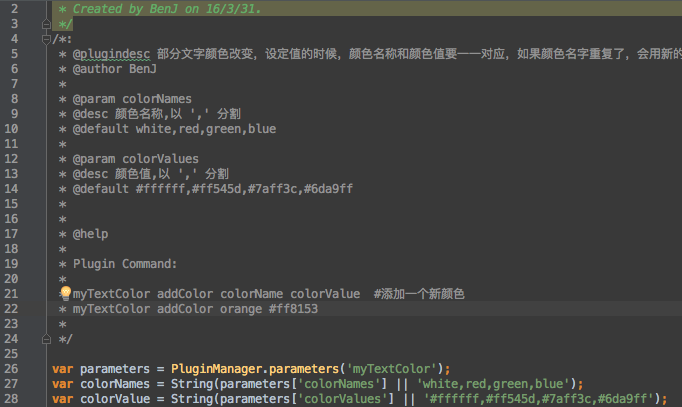Click the '@desc 颜色值' line
The height and width of the screenshot is (407, 682).
click(x=150, y=174)
